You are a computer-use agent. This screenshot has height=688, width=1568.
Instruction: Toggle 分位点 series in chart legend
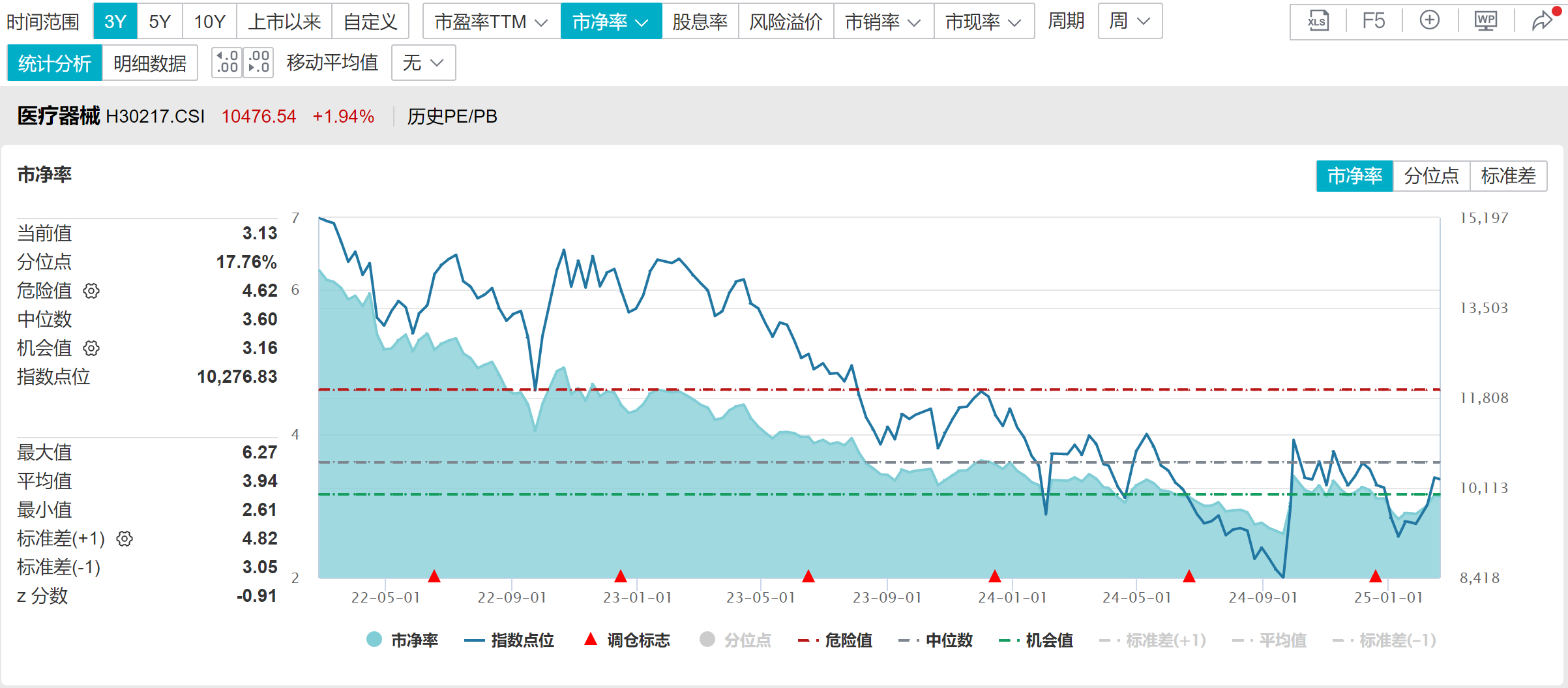coord(735,640)
